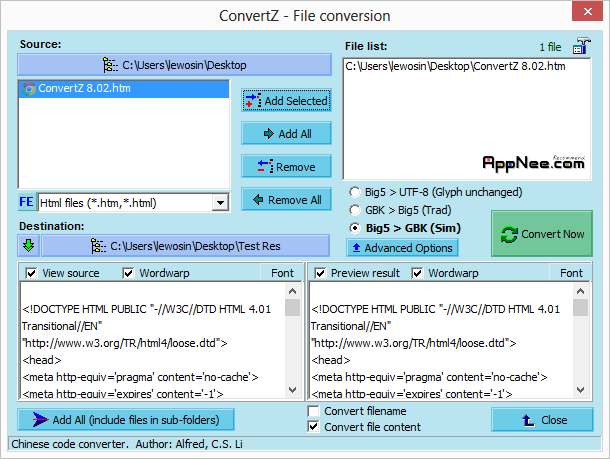Viewport: 610px width, 459px height.
Task: Open the Html files filter dropdown
Action: (x=220, y=203)
